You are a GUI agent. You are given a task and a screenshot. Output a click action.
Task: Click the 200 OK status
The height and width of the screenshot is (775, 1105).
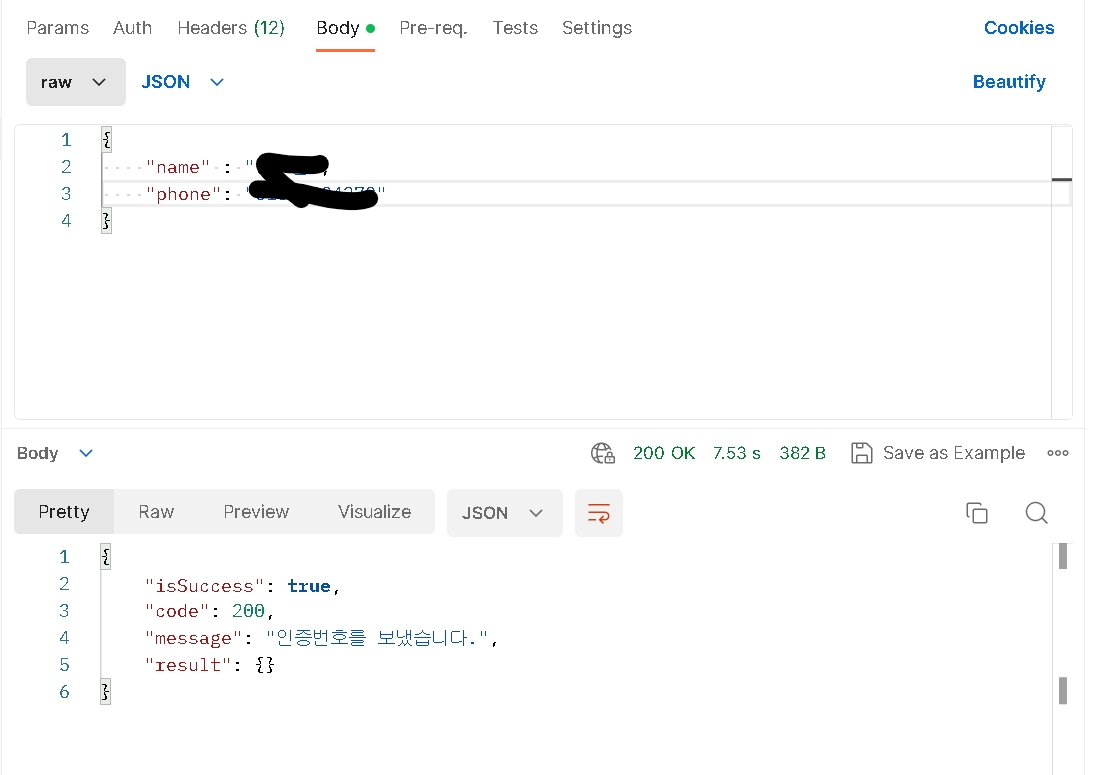[x=664, y=453]
